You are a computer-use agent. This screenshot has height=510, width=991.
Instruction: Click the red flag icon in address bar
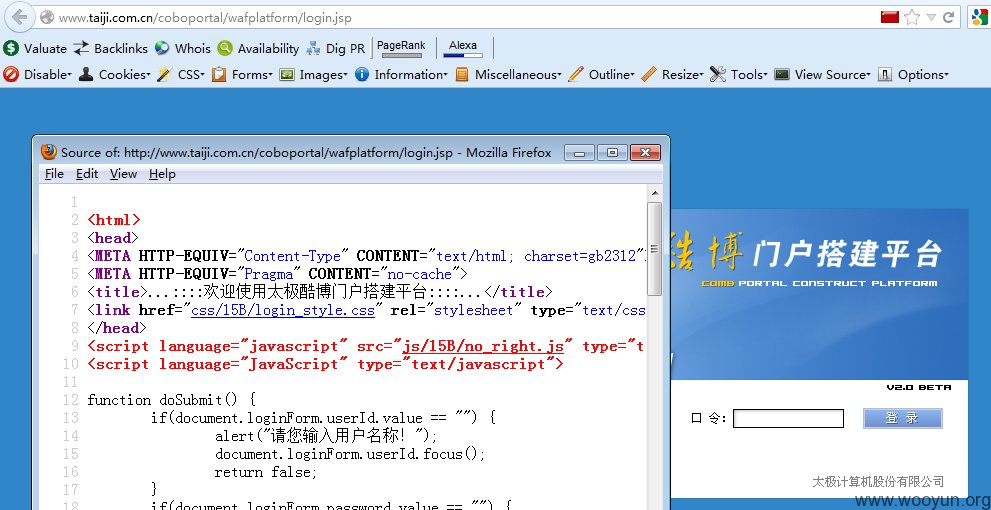pyautogui.click(x=890, y=17)
